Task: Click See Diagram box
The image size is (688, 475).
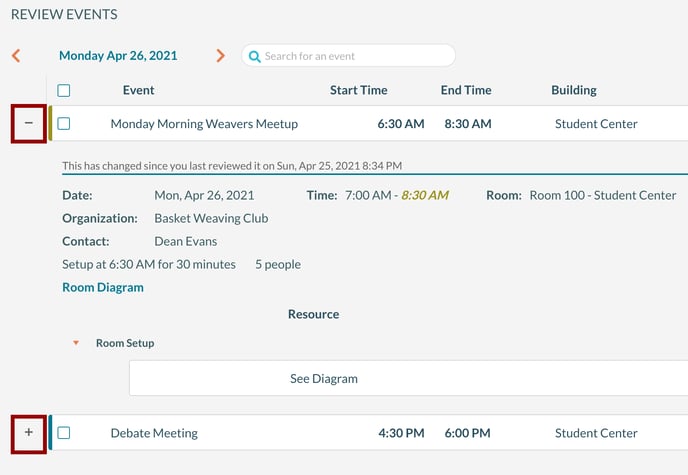Action: [x=408, y=378]
